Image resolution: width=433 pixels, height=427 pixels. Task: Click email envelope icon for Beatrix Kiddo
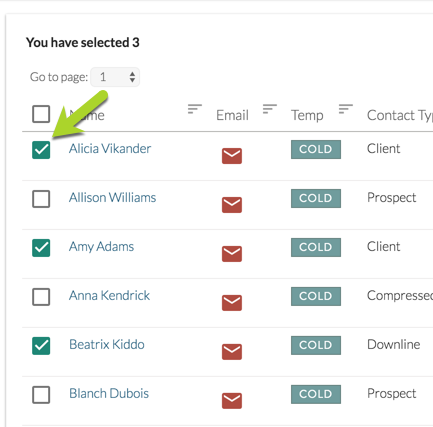[232, 352]
